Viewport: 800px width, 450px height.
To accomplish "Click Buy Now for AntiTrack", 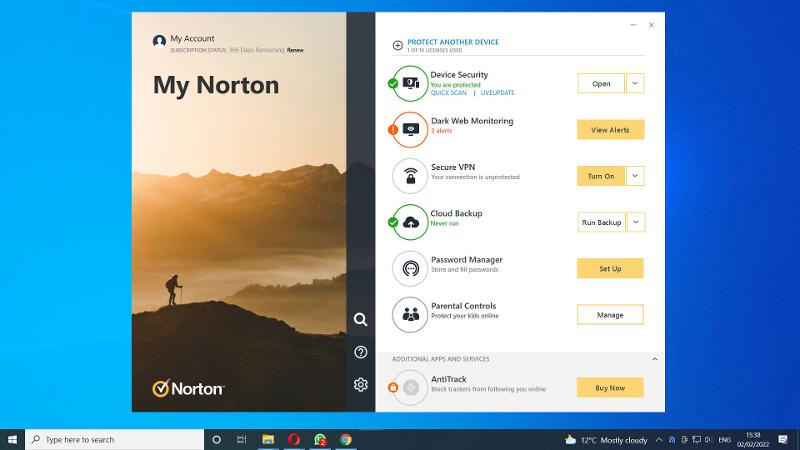I will pyautogui.click(x=610, y=388).
